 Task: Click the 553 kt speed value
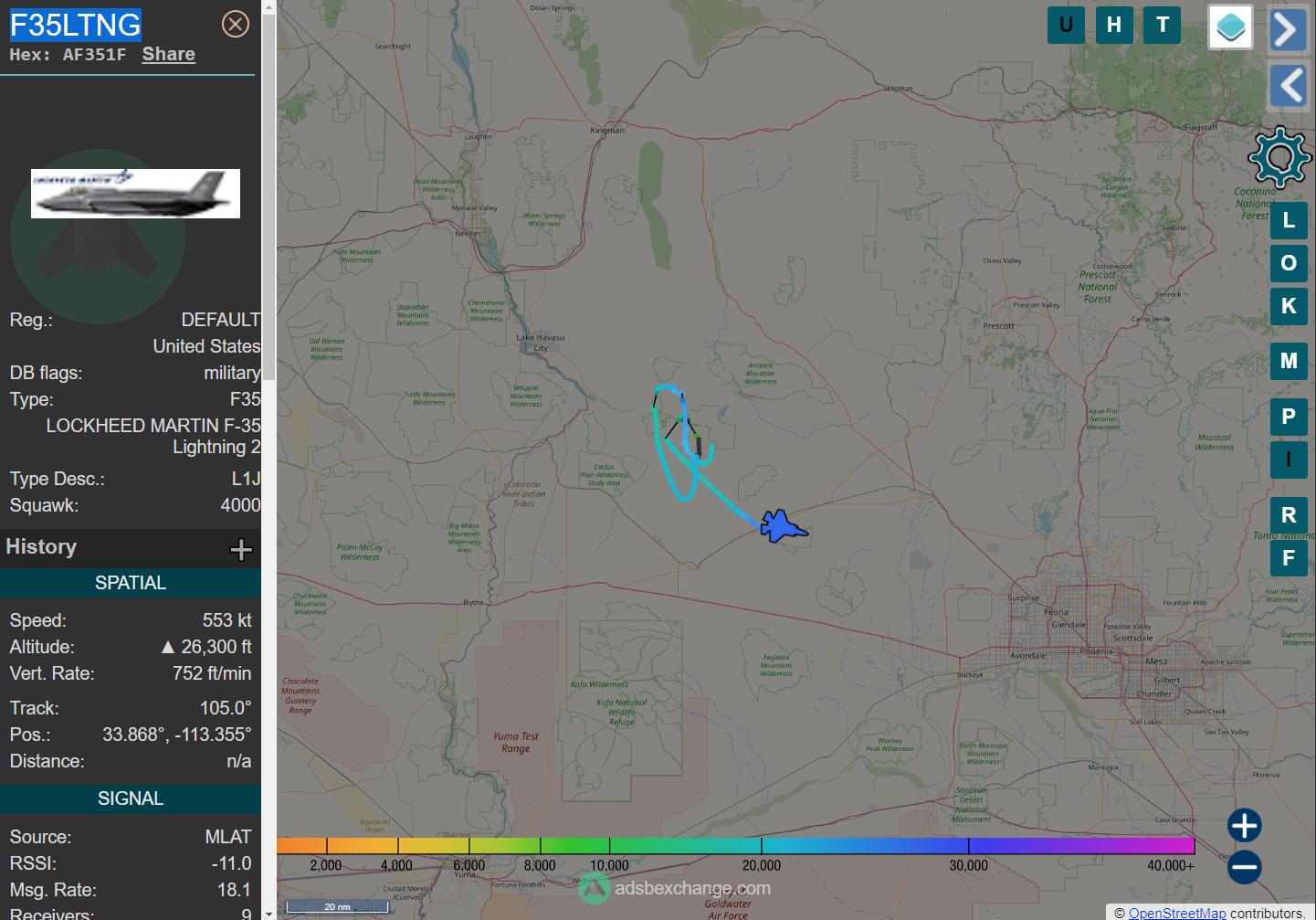pos(226,620)
